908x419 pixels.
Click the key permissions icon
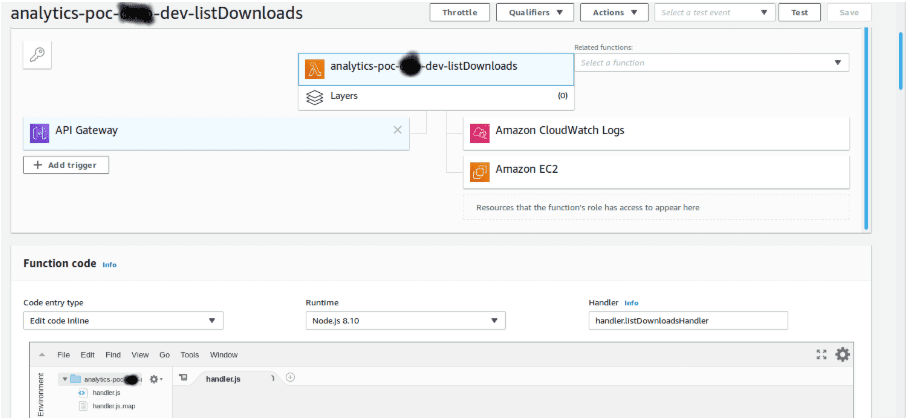click(37, 55)
